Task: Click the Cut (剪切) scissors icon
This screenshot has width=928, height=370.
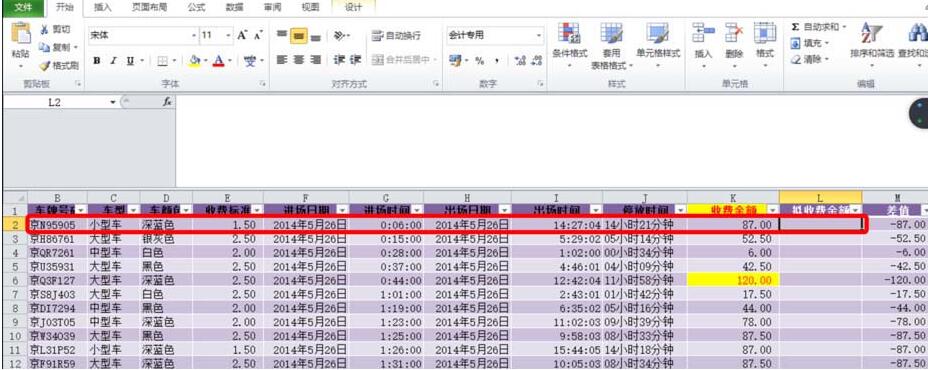Action: pyautogui.click(x=44, y=30)
